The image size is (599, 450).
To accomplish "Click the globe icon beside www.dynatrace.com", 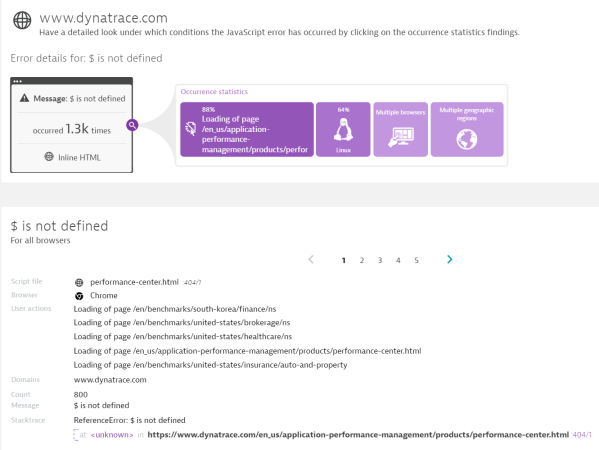I will click(x=22, y=20).
